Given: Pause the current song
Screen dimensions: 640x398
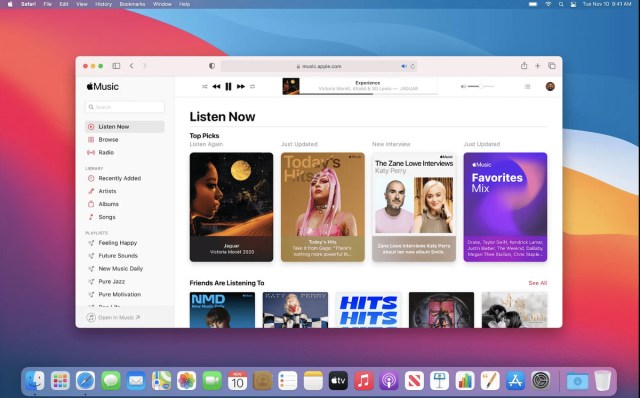Looking at the screenshot, I should click(229, 87).
